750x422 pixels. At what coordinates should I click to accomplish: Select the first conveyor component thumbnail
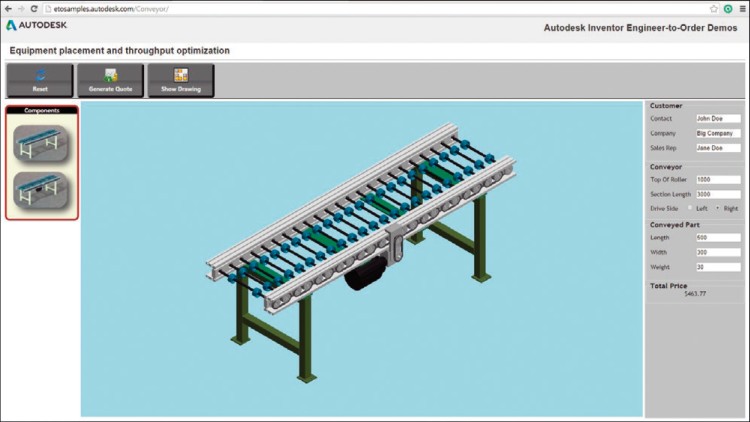click(x=41, y=144)
